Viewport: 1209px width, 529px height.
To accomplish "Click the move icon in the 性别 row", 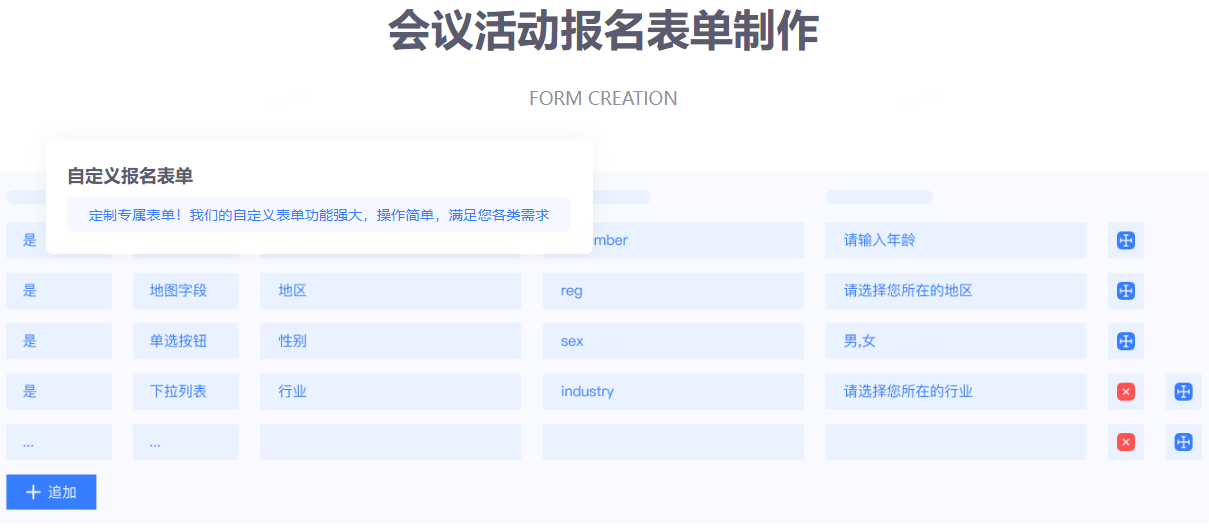I will click(1125, 341).
